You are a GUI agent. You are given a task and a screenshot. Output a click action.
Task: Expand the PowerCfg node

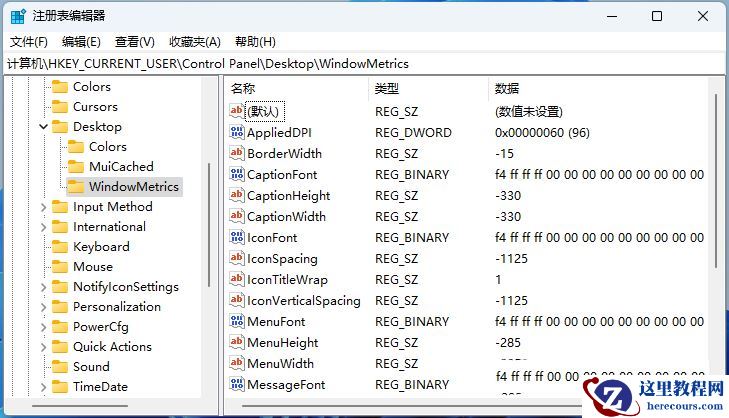click(43, 326)
